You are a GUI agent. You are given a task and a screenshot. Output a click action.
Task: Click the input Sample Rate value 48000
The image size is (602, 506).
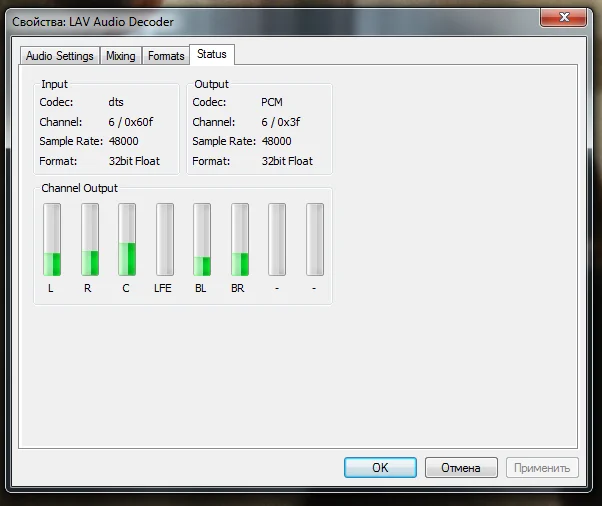pyautogui.click(x=123, y=141)
